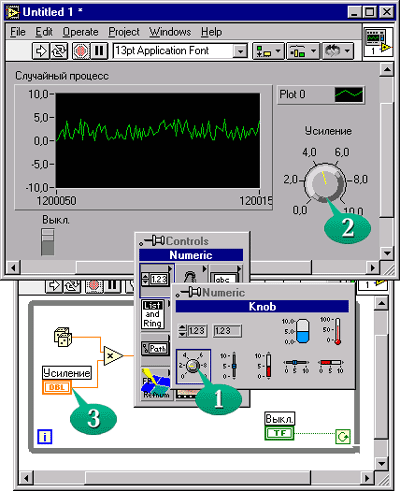Select the Knob control in Numeric palette
The width and height of the screenshot is (400, 491).
pyautogui.click(x=193, y=366)
